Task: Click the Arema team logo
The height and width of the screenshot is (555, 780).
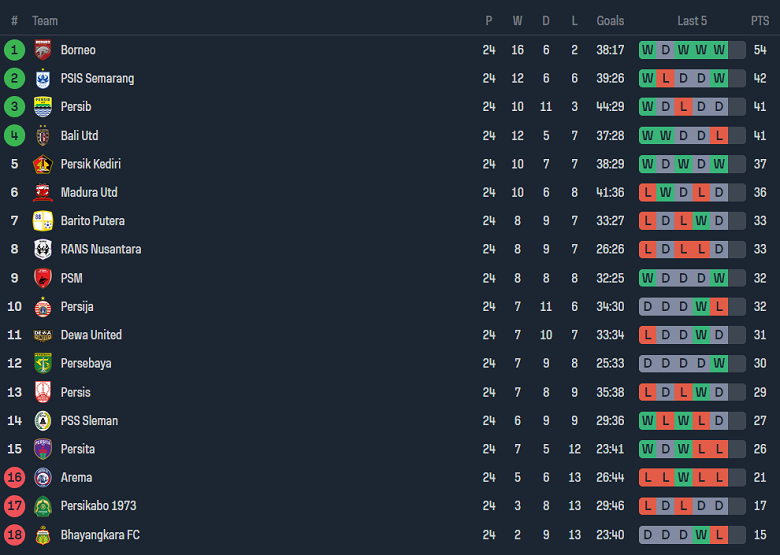Action: click(x=42, y=477)
